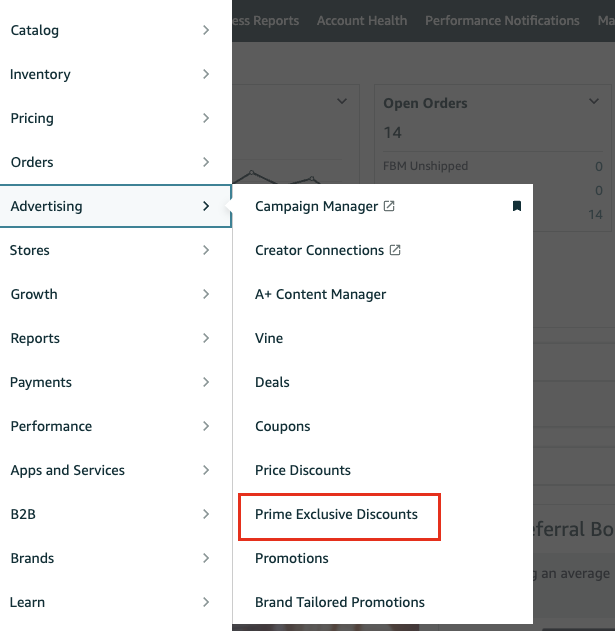Open the Reports menu item
The height and width of the screenshot is (631, 615).
click(35, 338)
